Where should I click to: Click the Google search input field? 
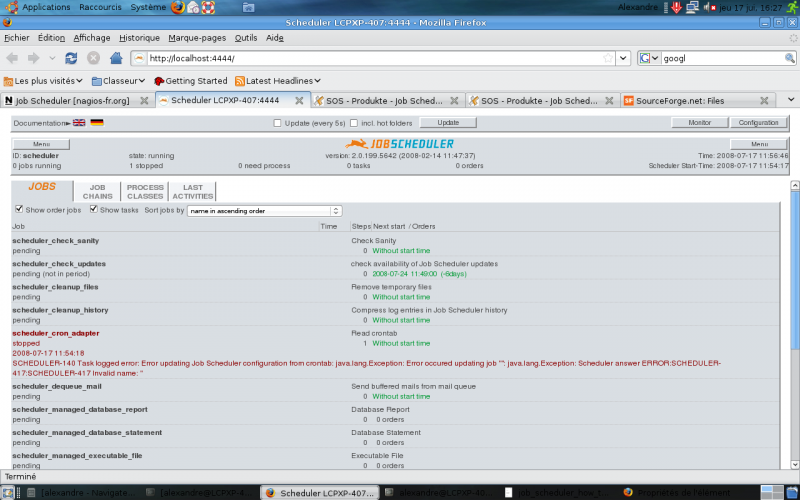pyautogui.click(x=722, y=58)
